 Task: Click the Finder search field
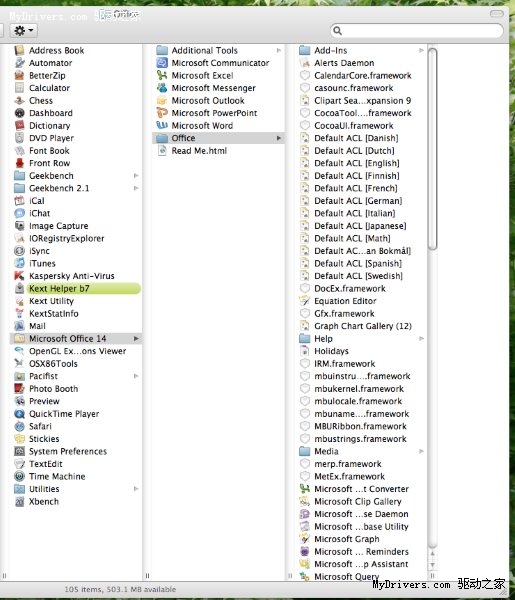click(417, 31)
